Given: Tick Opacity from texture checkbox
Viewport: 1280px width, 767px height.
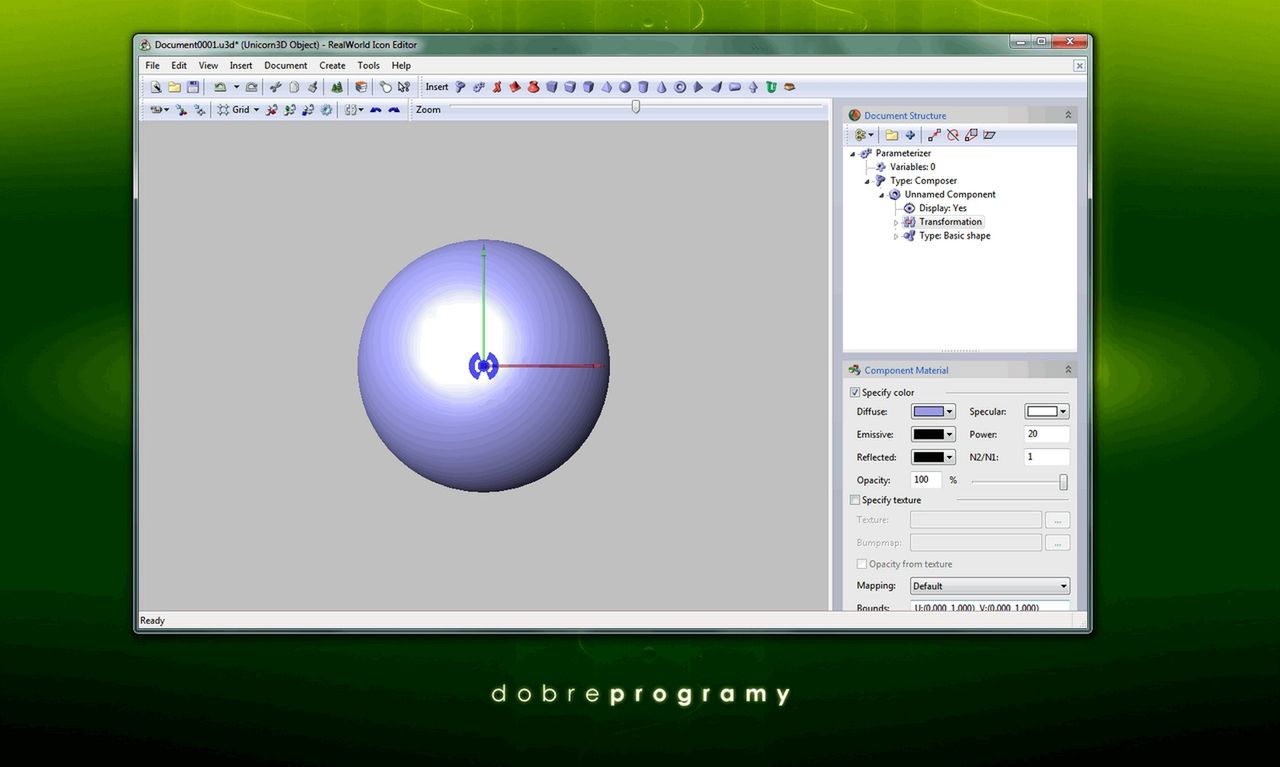Looking at the screenshot, I should 862,564.
